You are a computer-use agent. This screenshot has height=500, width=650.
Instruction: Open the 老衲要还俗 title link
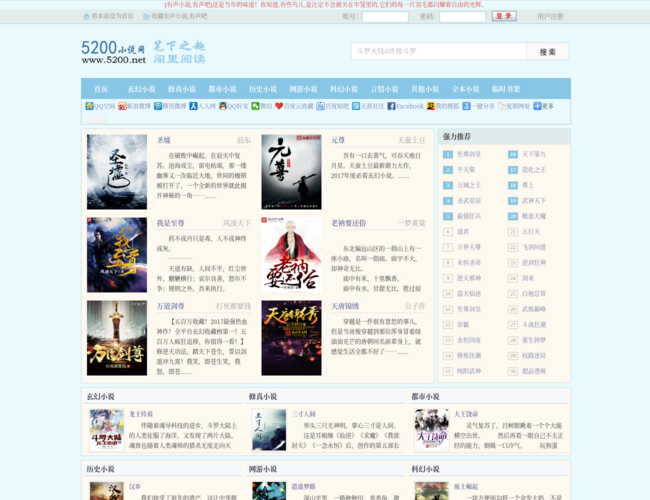pyautogui.click(x=349, y=223)
